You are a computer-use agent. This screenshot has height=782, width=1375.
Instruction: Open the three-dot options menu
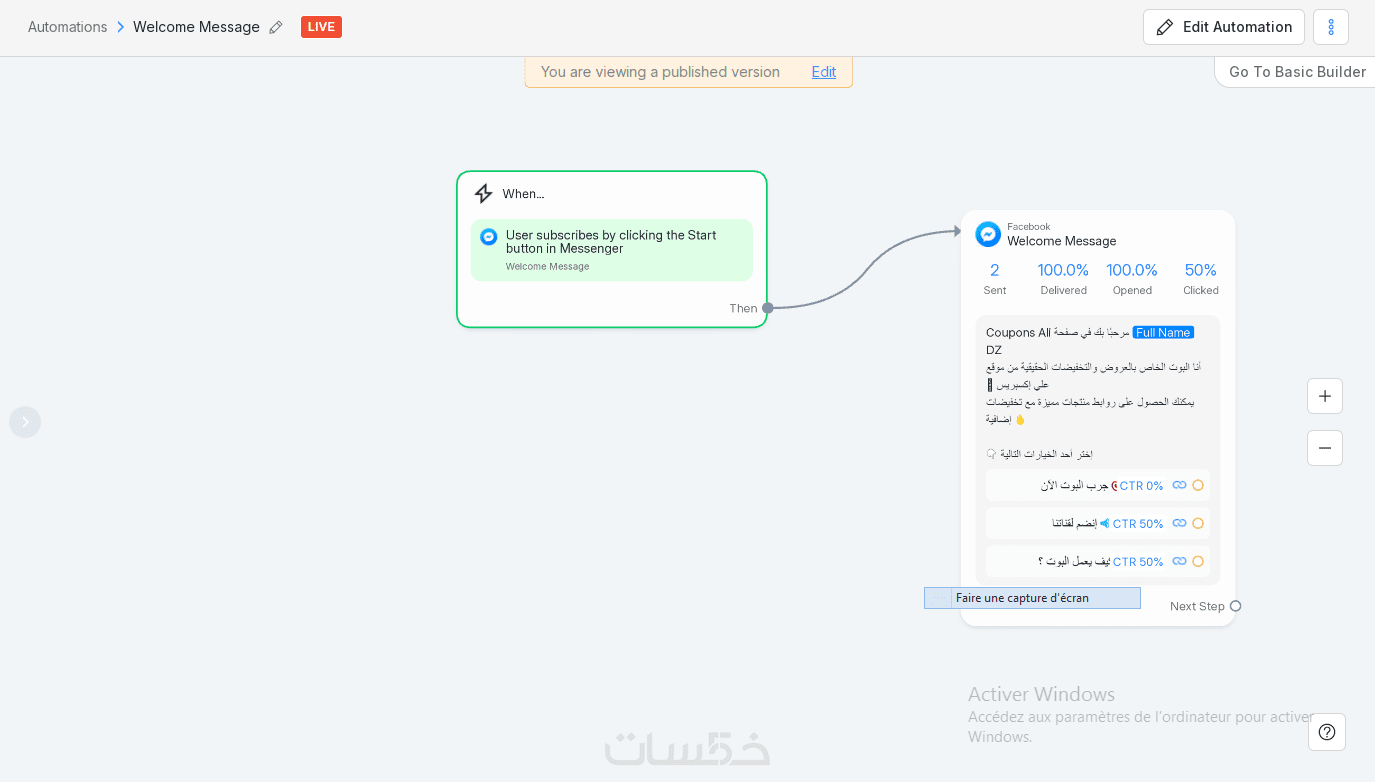click(1330, 27)
